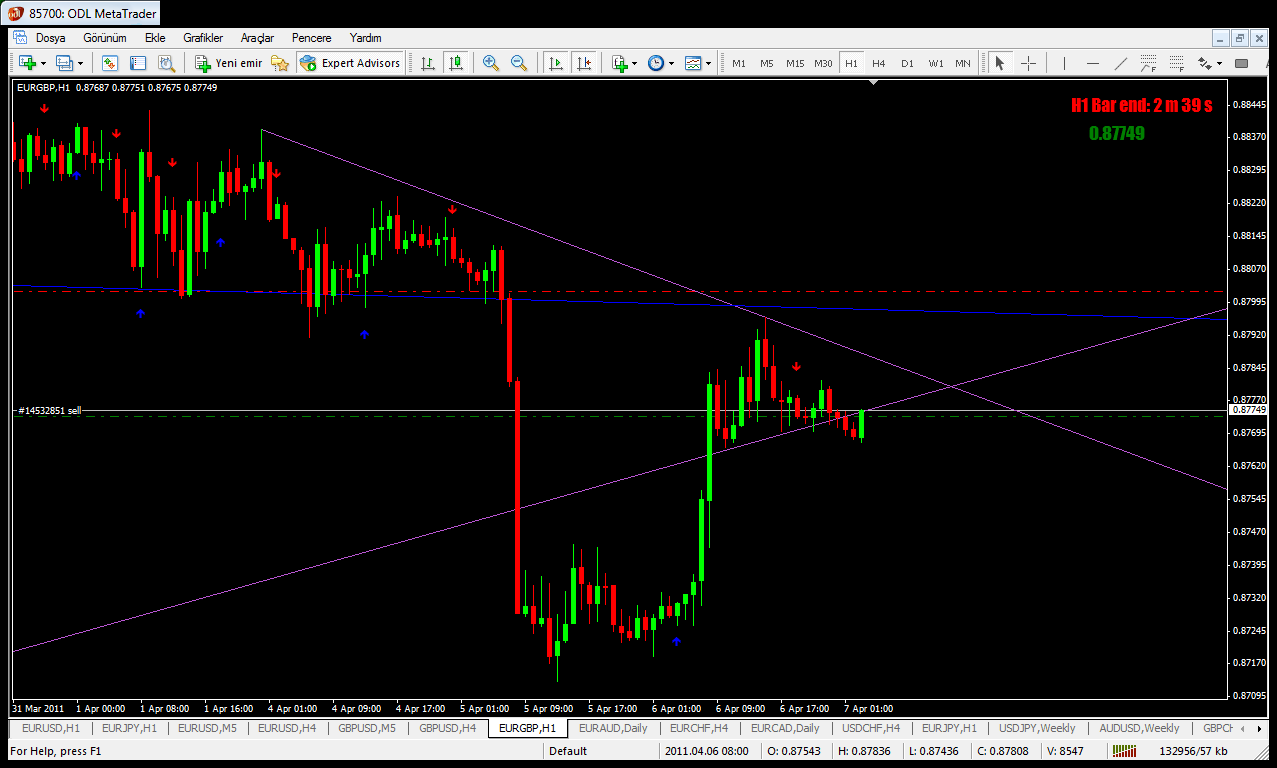Toggle Chart Shift from the right edge

(584, 63)
